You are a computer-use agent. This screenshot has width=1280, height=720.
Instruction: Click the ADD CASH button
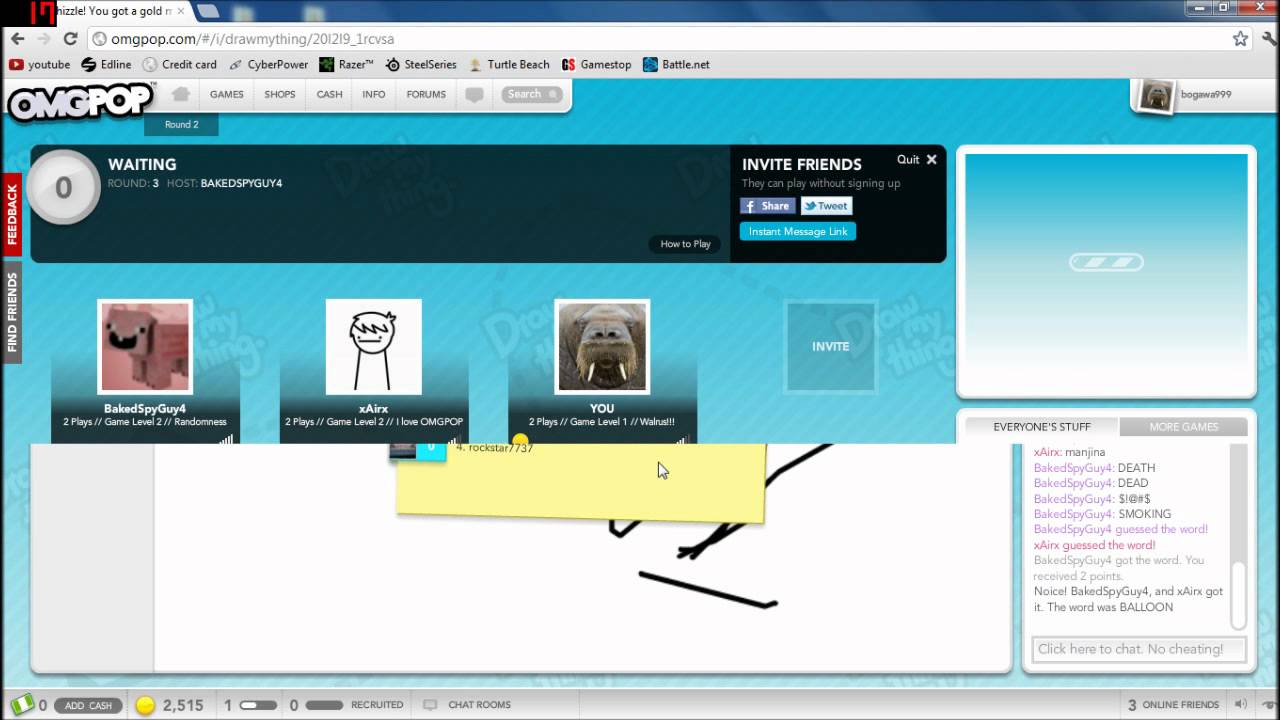point(88,705)
